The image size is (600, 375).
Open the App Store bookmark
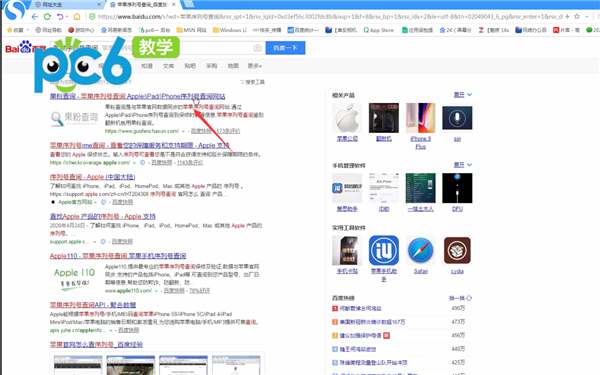click(378, 30)
